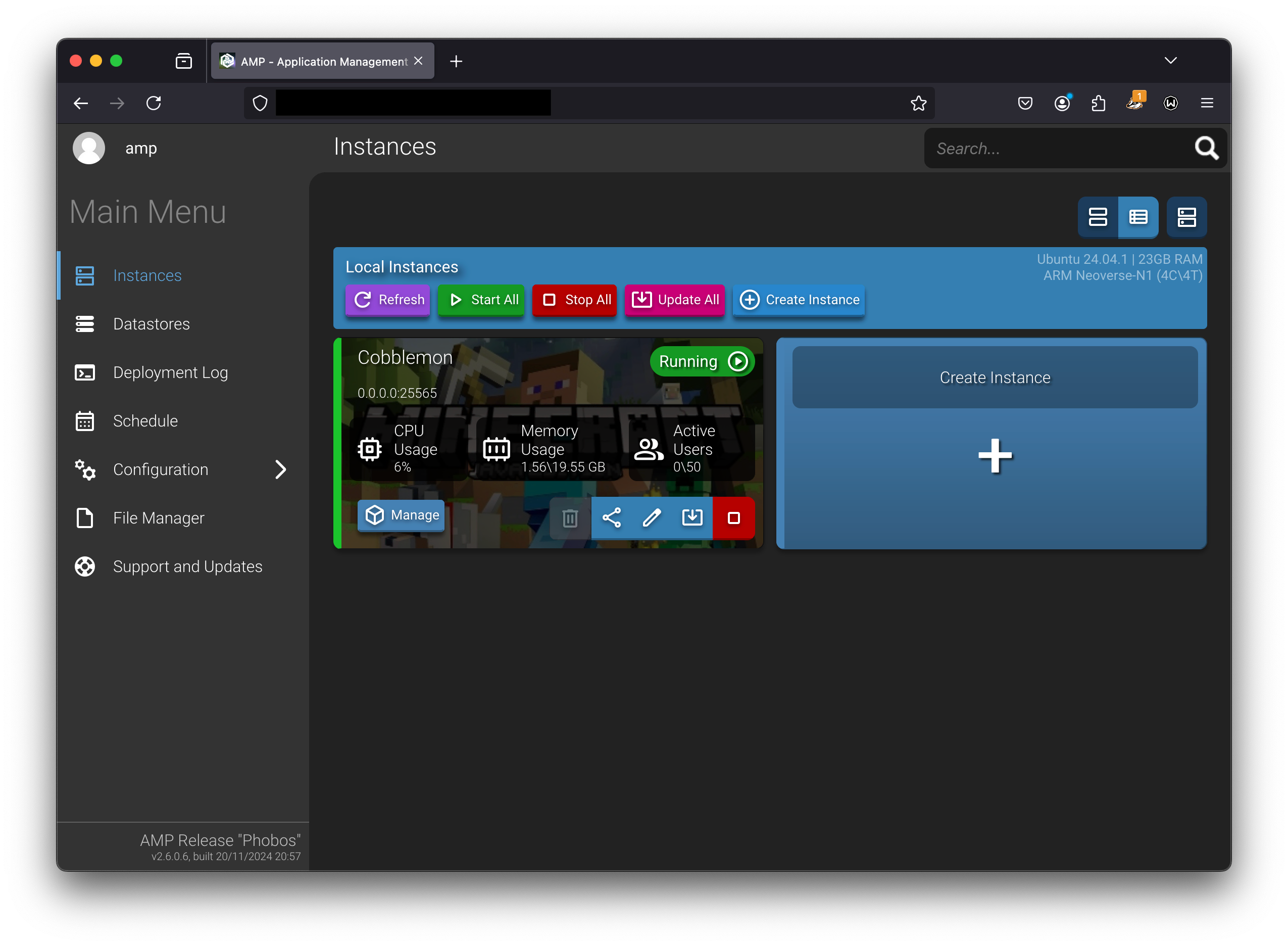1288x946 pixels.
Task: Click the search magnifier icon
Action: click(x=1207, y=148)
